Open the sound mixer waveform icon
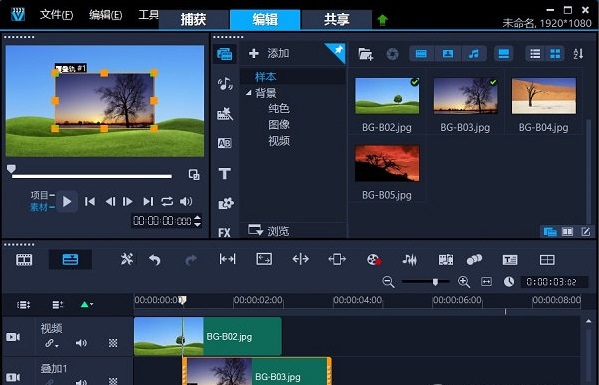599x385 pixels. [x=410, y=260]
